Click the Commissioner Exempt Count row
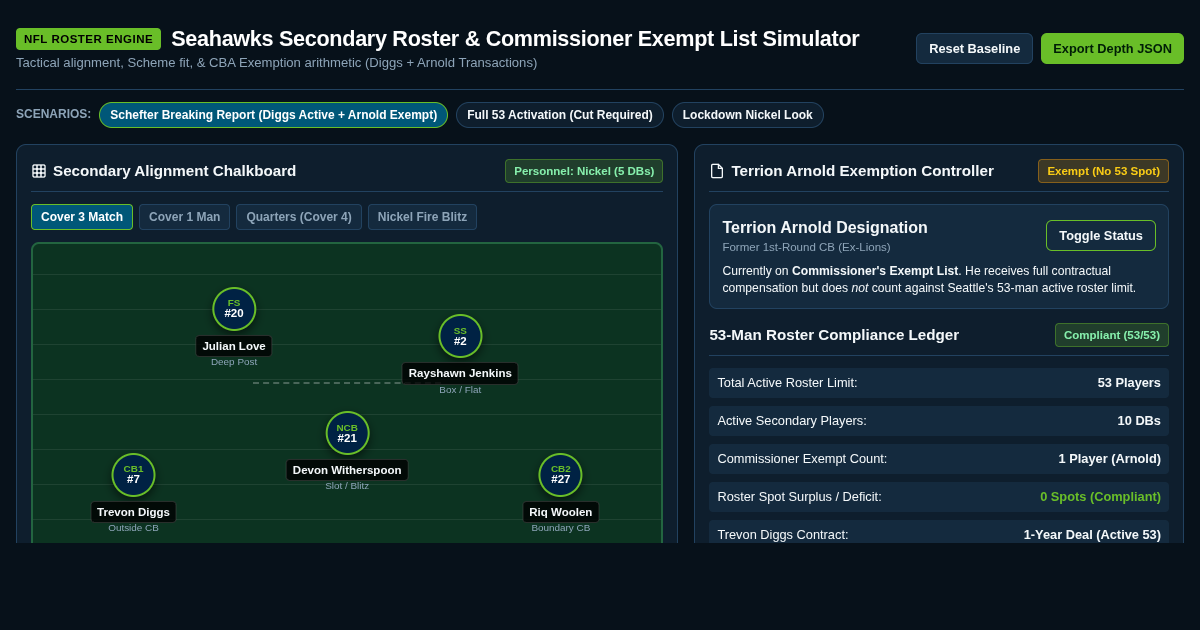Viewport: 1200px width, 630px height. pyautogui.click(x=939, y=459)
